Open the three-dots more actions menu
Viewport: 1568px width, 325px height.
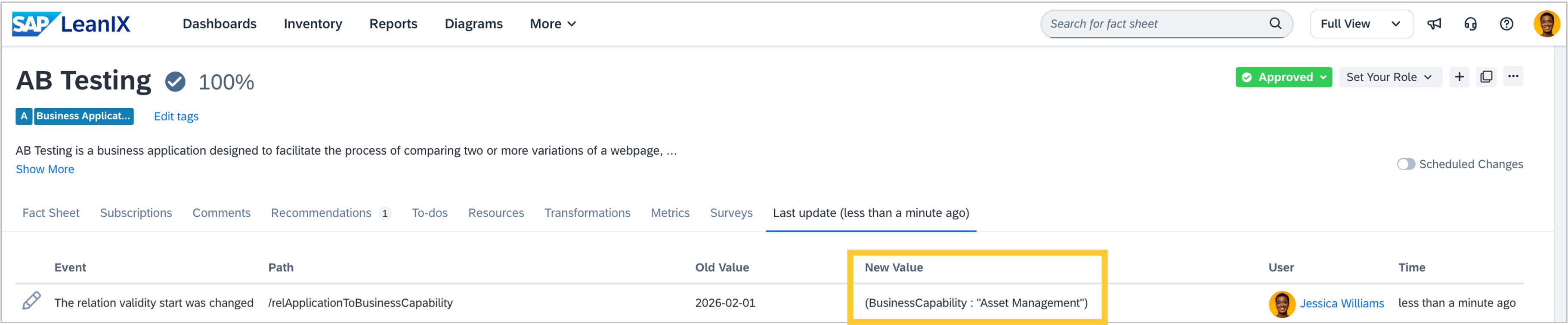coord(1513,77)
